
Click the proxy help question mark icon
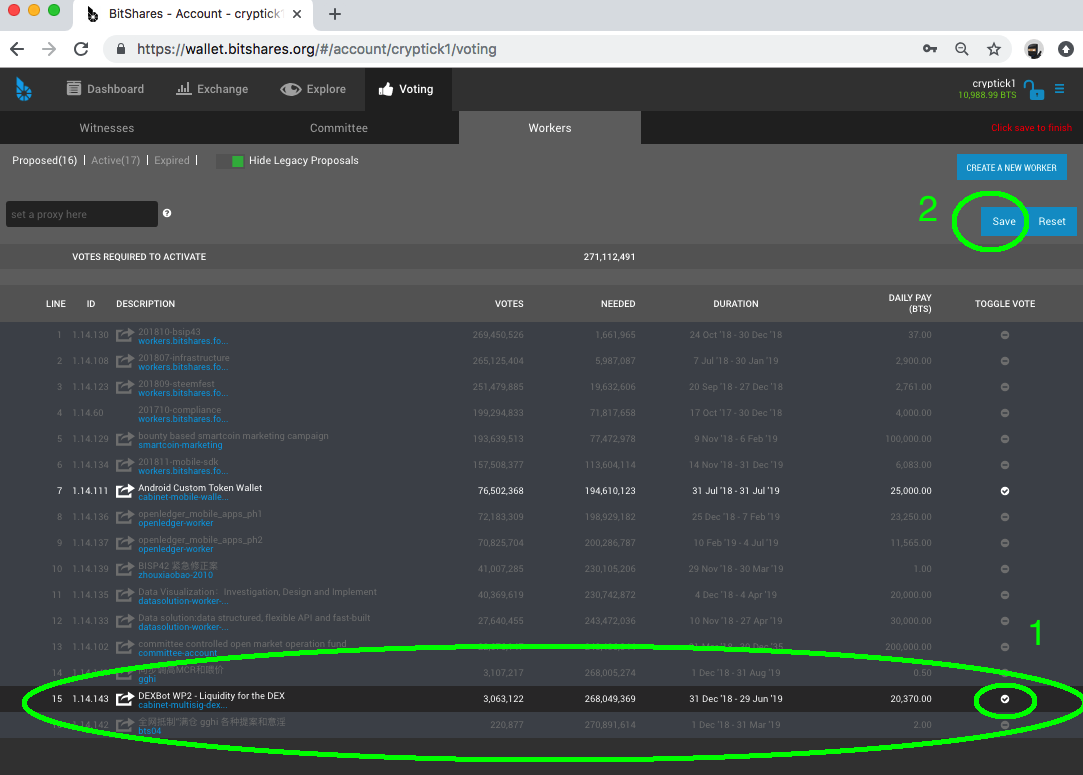tap(167, 213)
